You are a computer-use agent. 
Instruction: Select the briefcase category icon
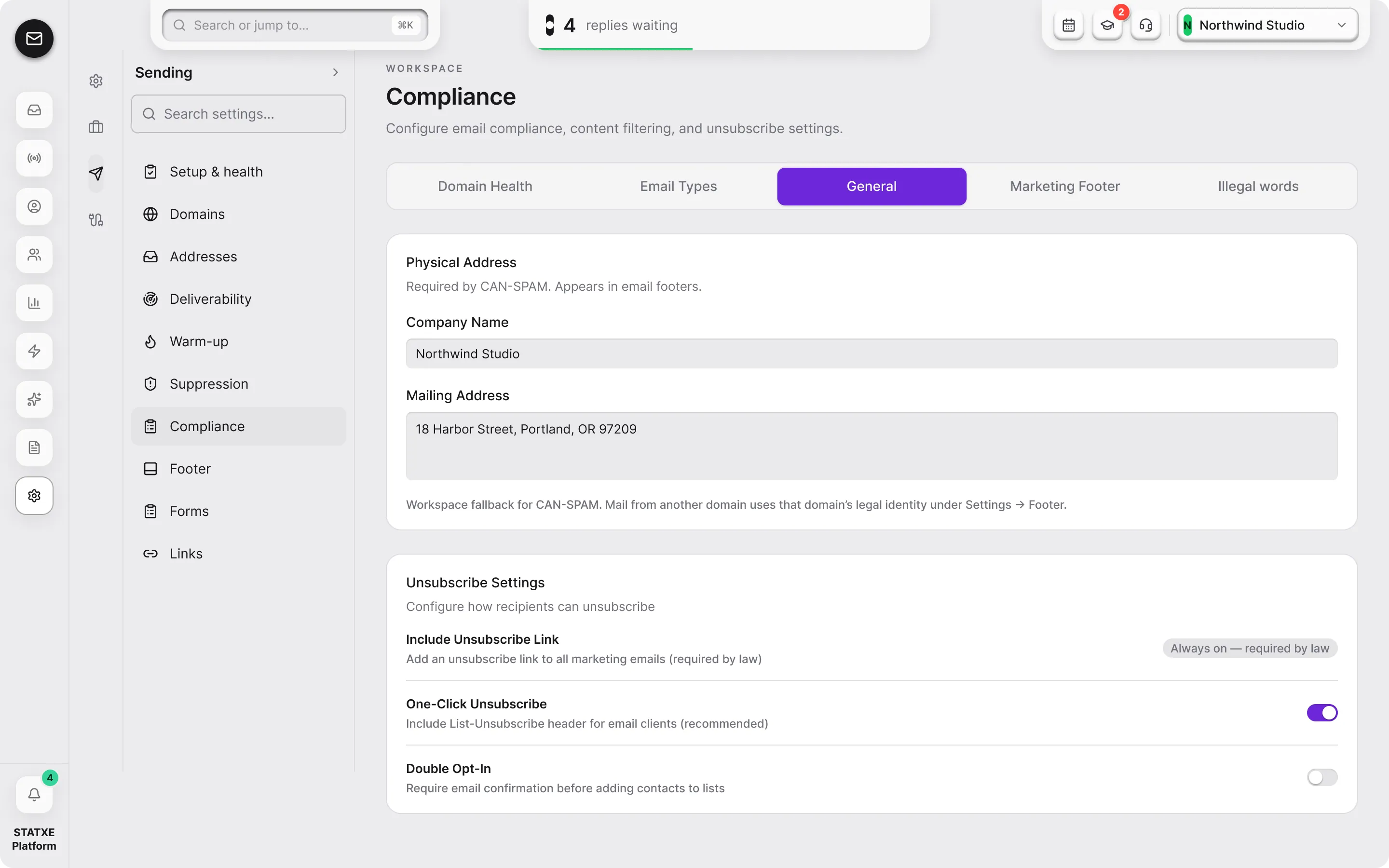[96, 127]
